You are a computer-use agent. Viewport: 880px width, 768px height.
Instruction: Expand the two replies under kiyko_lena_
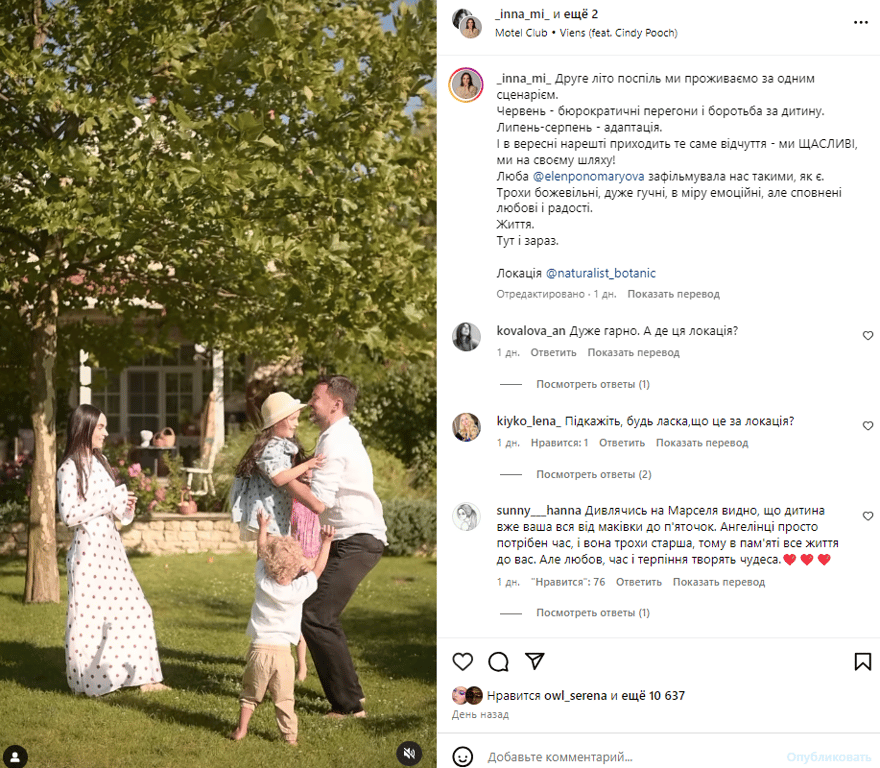pos(594,474)
